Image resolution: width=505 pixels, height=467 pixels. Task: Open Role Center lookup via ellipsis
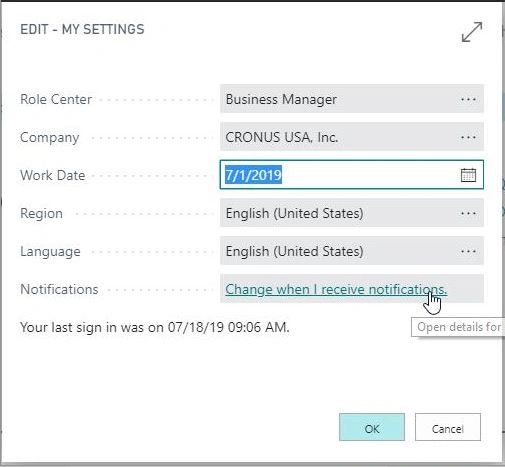click(x=468, y=99)
